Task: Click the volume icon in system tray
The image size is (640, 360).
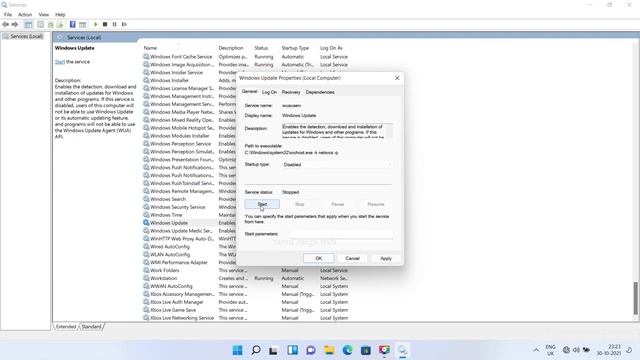Action: [576, 350]
